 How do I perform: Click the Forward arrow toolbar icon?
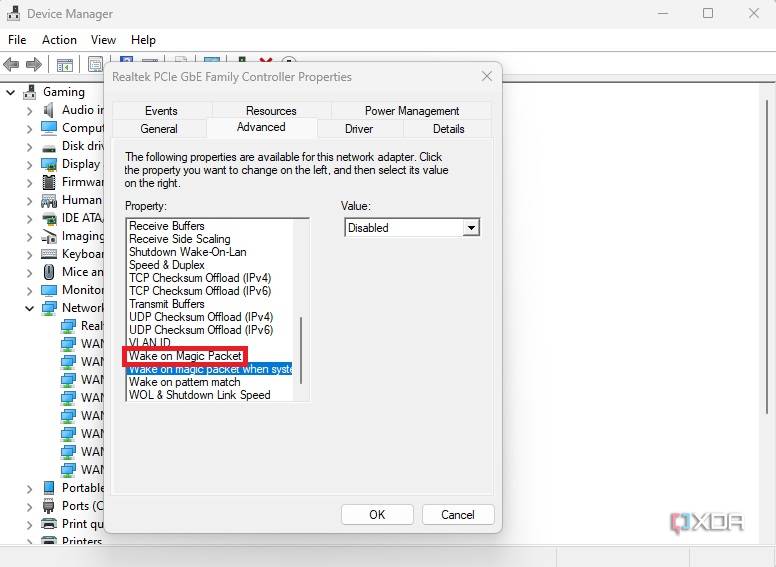pyautogui.click(x=34, y=64)
